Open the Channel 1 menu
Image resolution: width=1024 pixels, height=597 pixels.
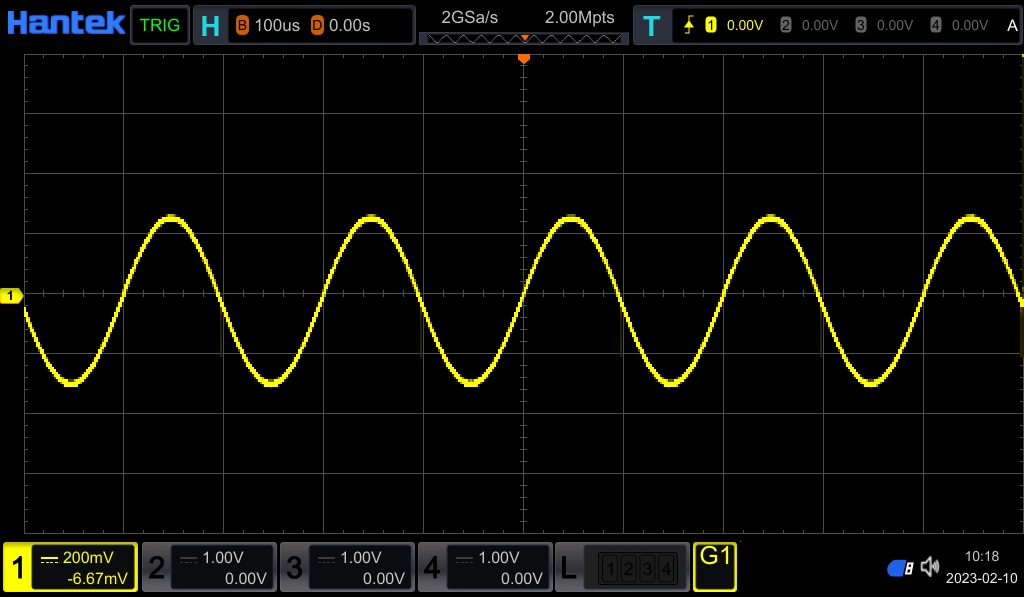pos(17,567)
